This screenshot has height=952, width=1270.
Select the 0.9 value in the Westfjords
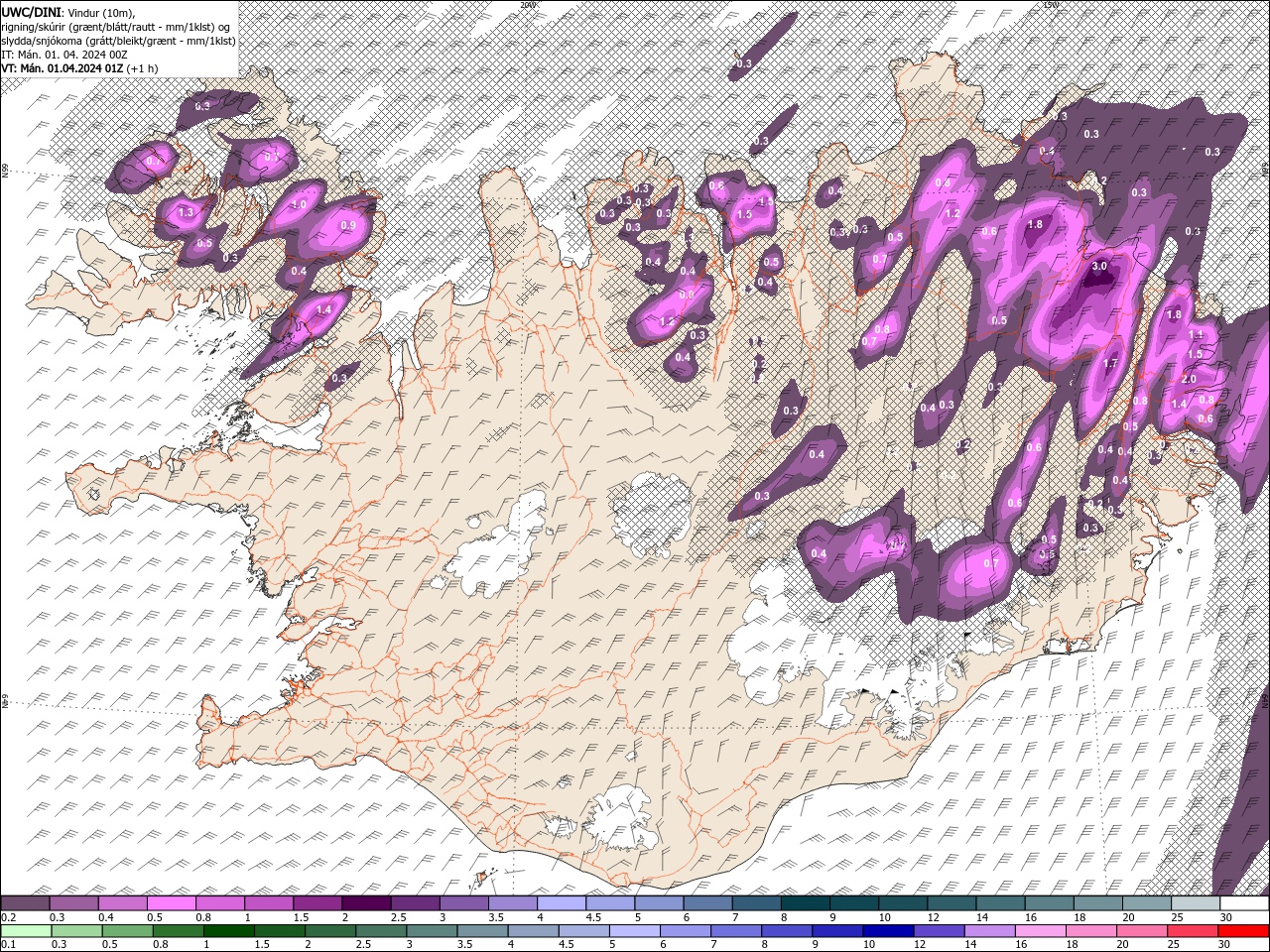[x=348, y=225]
